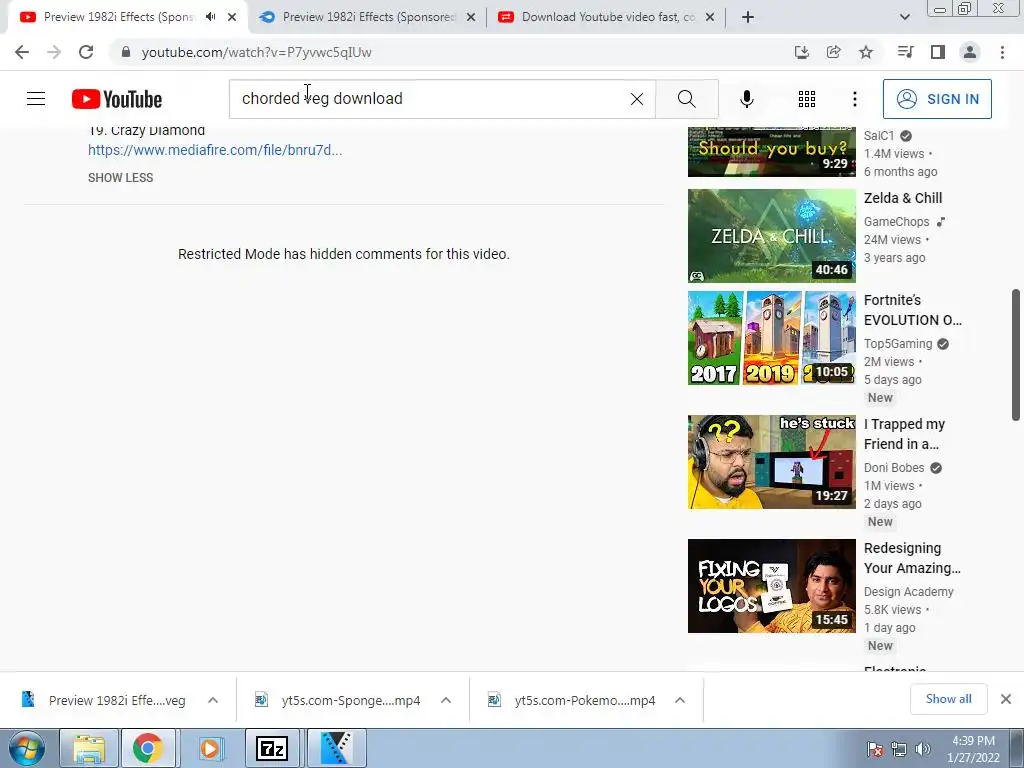Open the Doni Bobes channel name
The height and width of the screenshot is (768, 1024).
[893, 468]
